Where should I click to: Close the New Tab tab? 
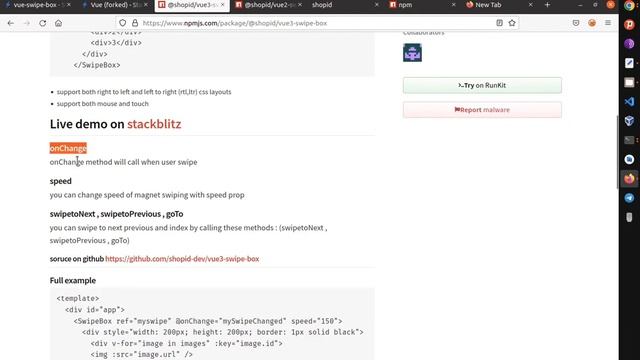coord(530,5)
